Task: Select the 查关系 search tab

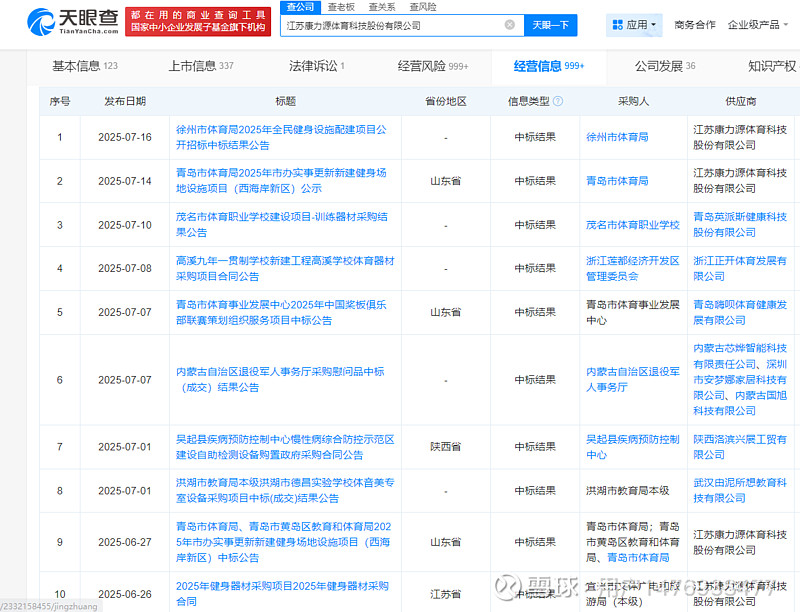Action: tap(382, 7)
